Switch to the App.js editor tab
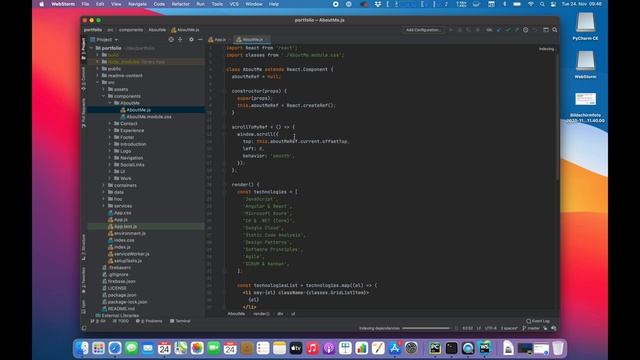This screenshot has height=360, width=640. (217, 40)
